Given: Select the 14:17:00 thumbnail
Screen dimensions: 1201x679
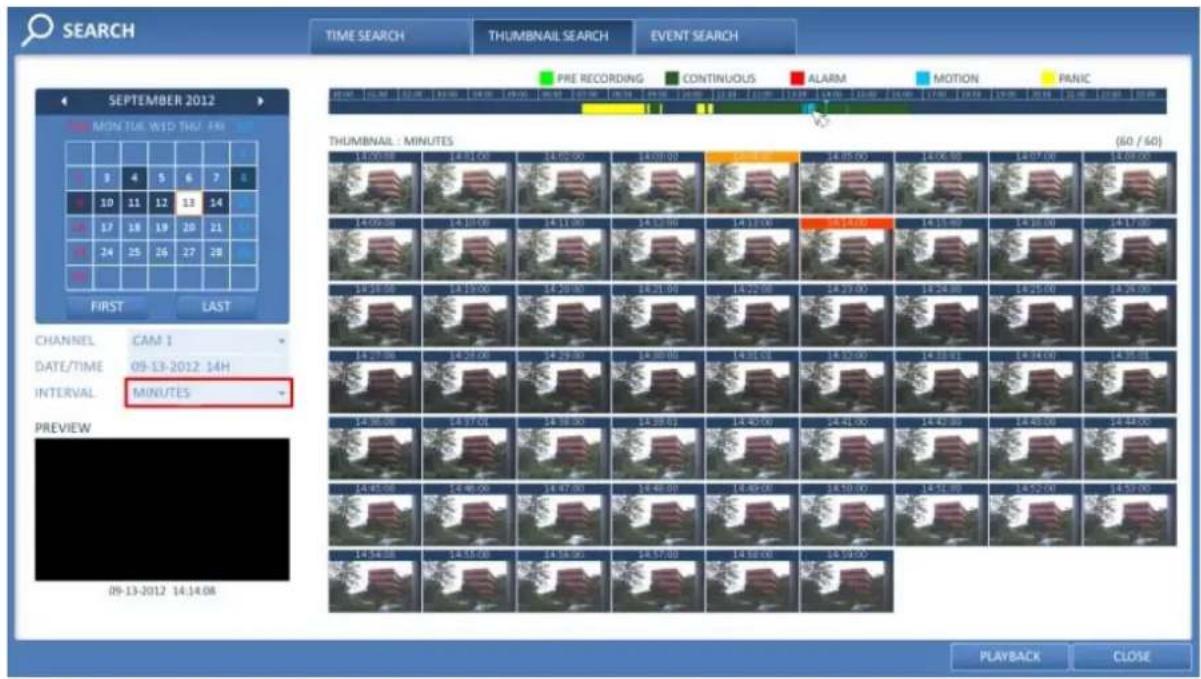Looking at the screenshot, I should coord(1130,248).
